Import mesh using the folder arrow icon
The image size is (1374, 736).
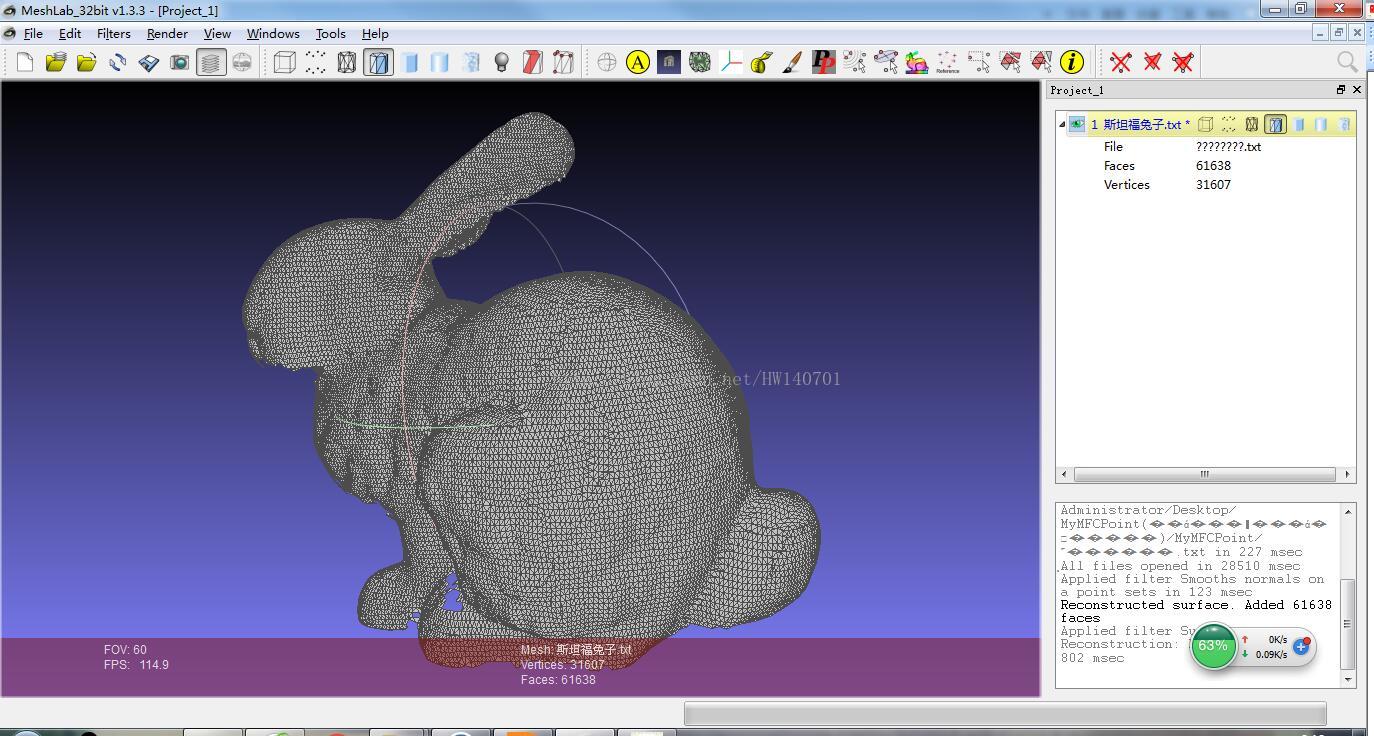coord(87,62)
